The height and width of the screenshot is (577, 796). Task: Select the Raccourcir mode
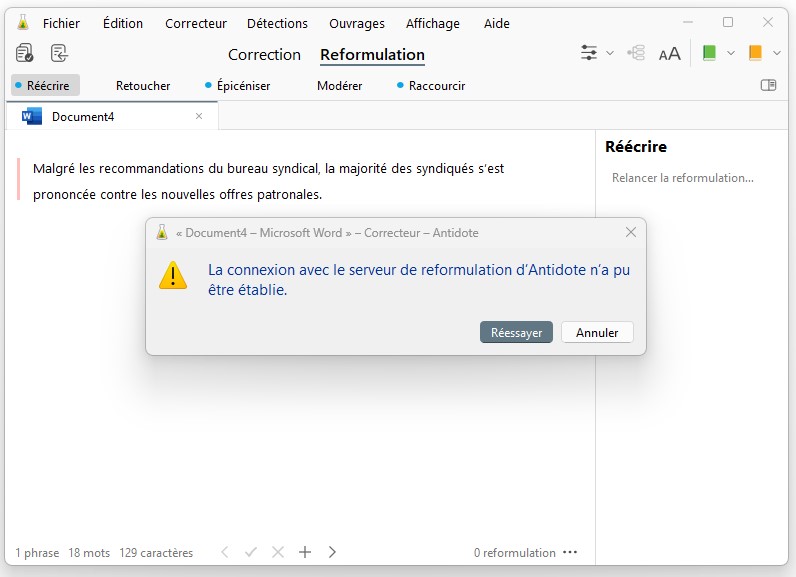tap(432, 86)
